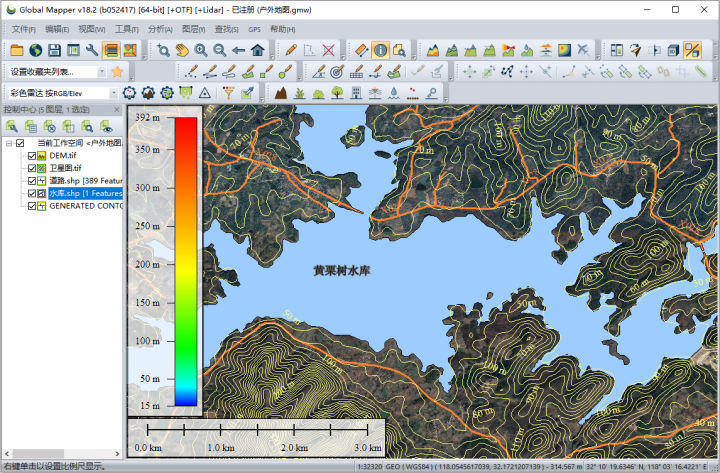
Task: Toggle the 卫星图.tif layer checkbox
Action: click(x=32, y=168)
